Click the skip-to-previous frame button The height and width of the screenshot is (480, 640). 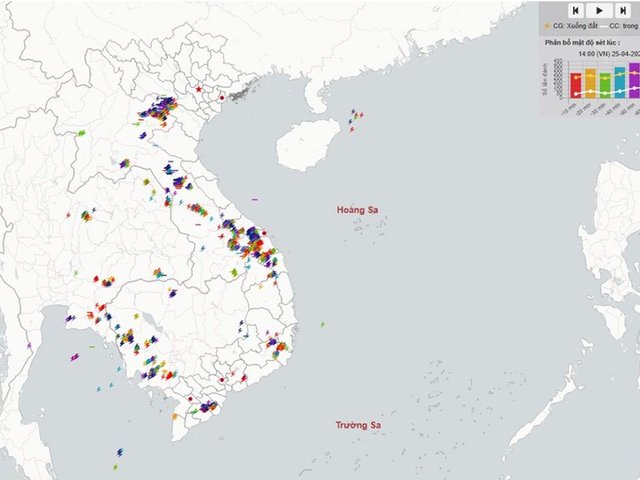click(576, 10)
